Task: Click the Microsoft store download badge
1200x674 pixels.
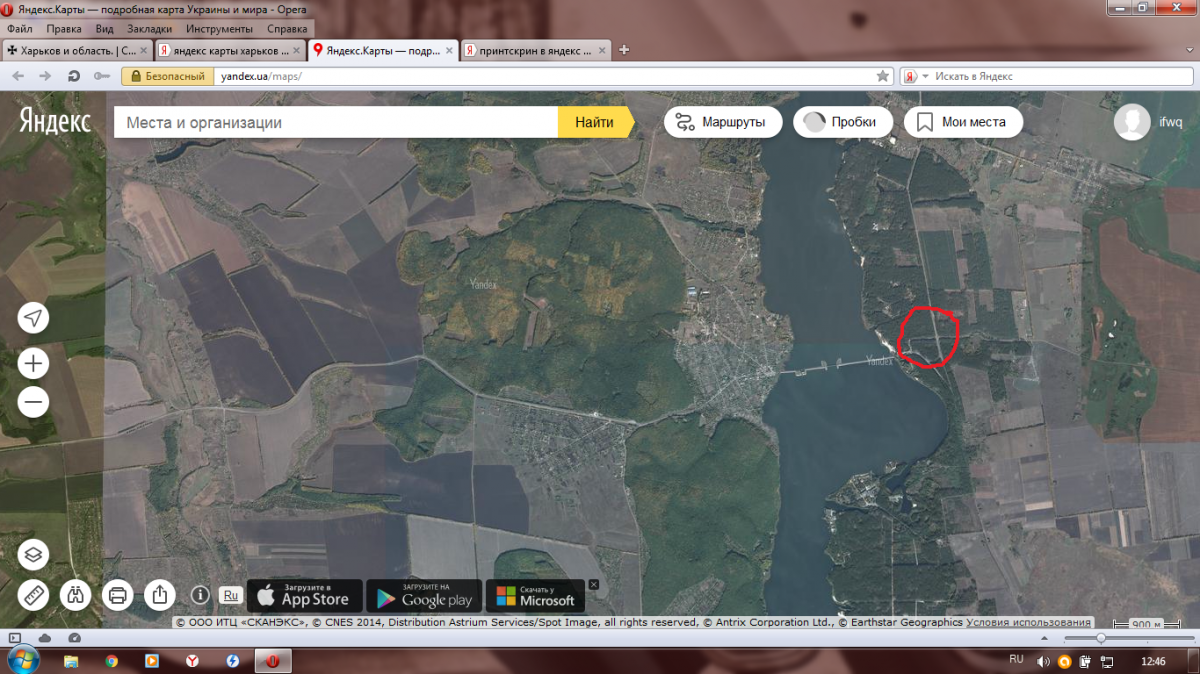Action: point(535,595)
